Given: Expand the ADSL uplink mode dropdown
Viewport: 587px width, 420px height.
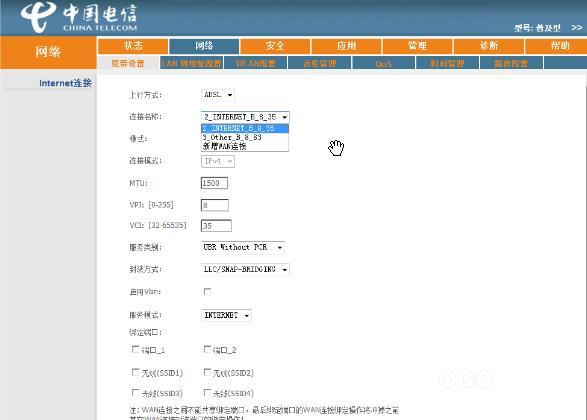Looking at the screenshot, I should pos(218,95).
